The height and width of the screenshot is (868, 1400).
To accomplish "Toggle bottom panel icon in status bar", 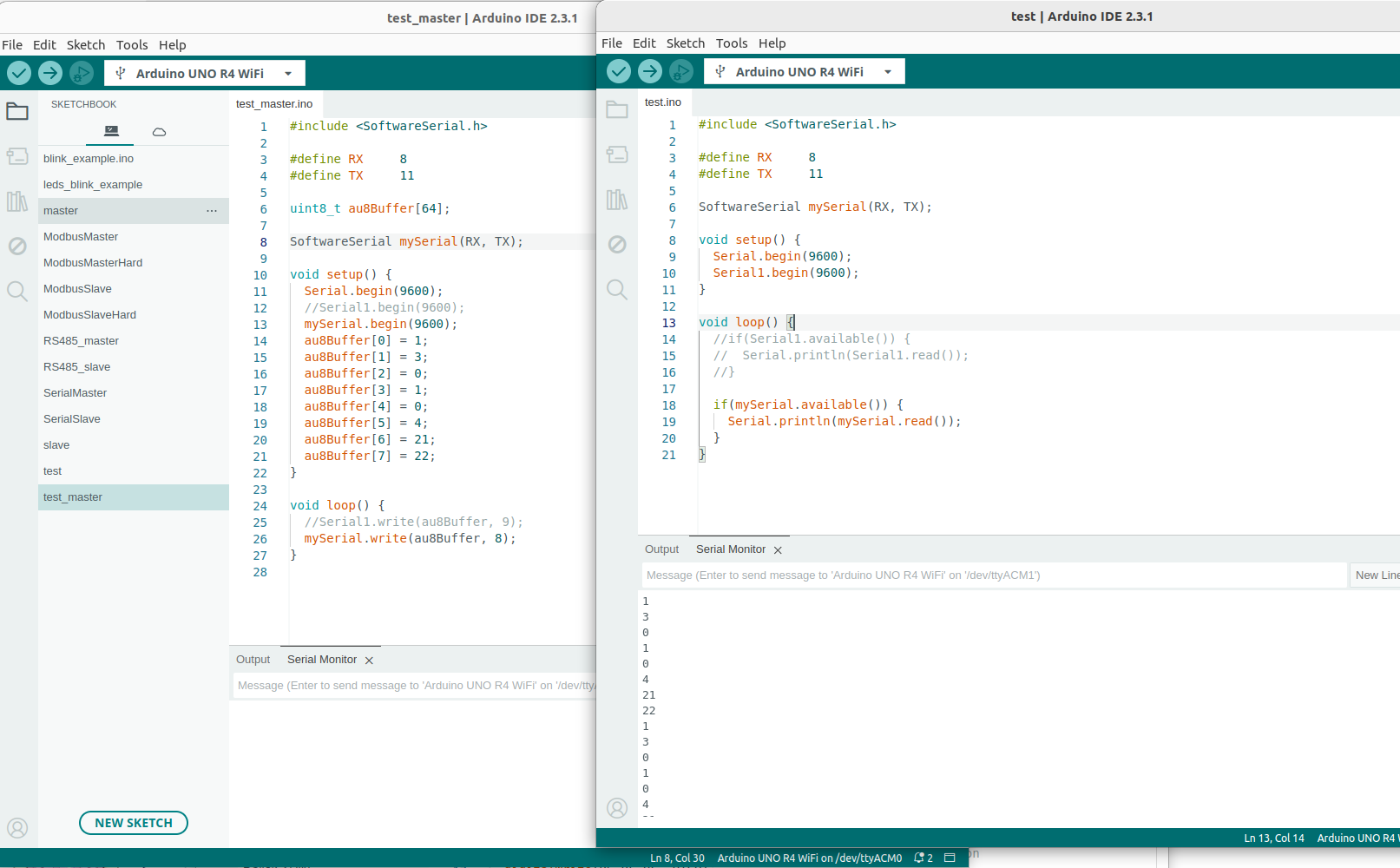I will coord(950,858).
